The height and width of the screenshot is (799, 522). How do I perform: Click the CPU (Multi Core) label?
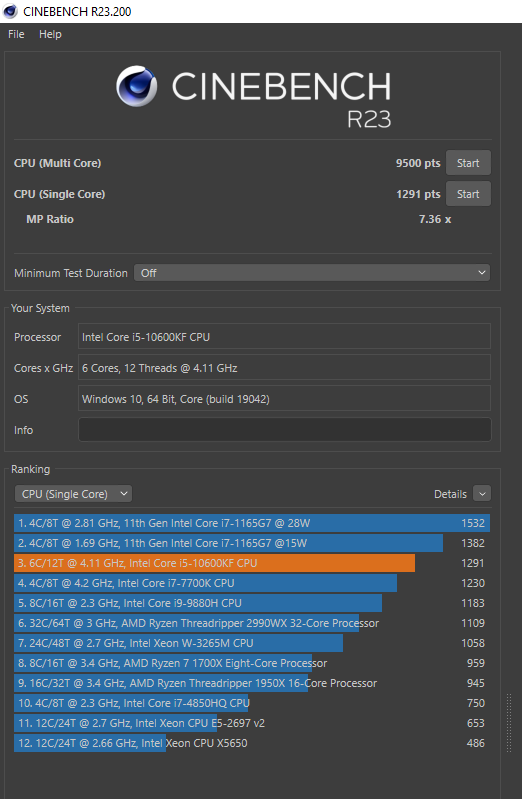(58, 163)
